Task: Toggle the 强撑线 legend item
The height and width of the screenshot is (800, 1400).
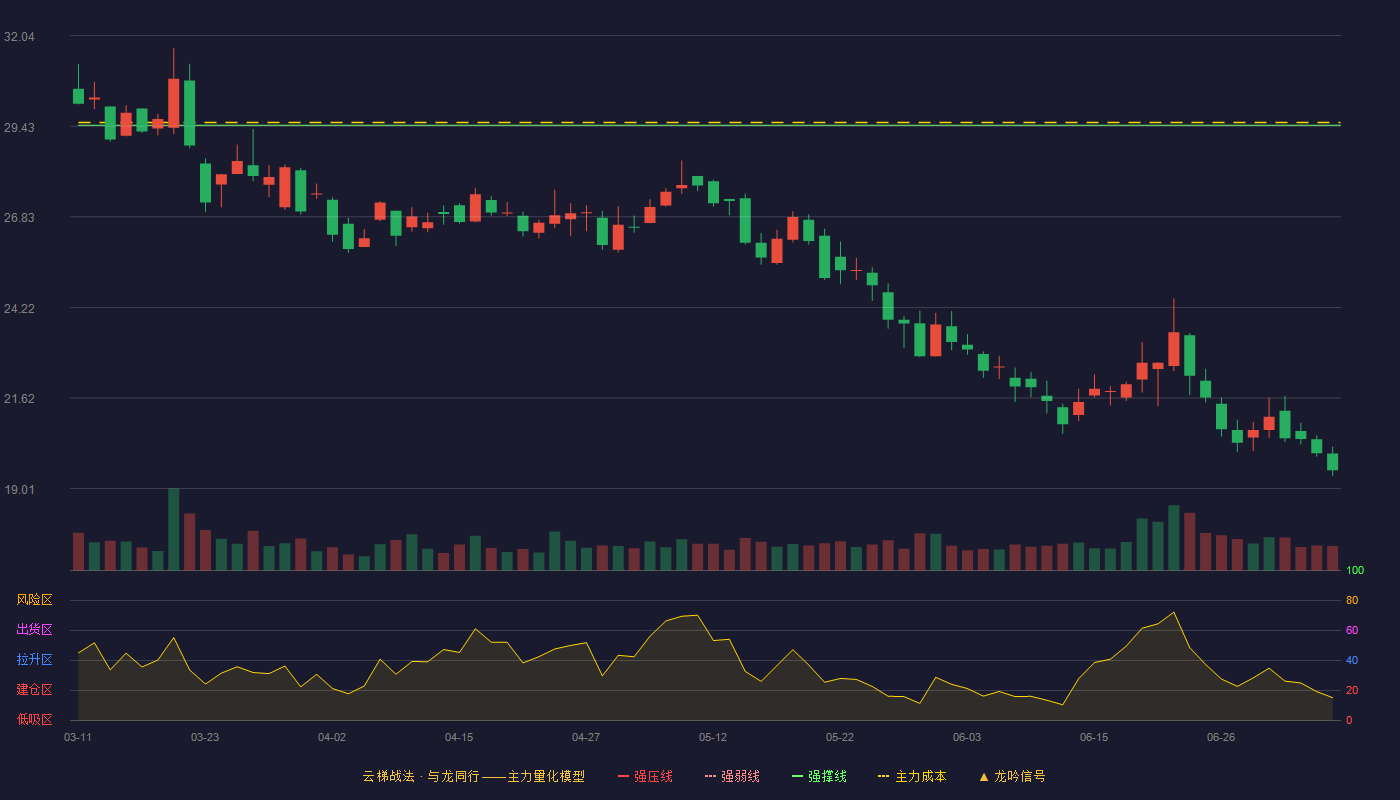Action: click(819, 776)
